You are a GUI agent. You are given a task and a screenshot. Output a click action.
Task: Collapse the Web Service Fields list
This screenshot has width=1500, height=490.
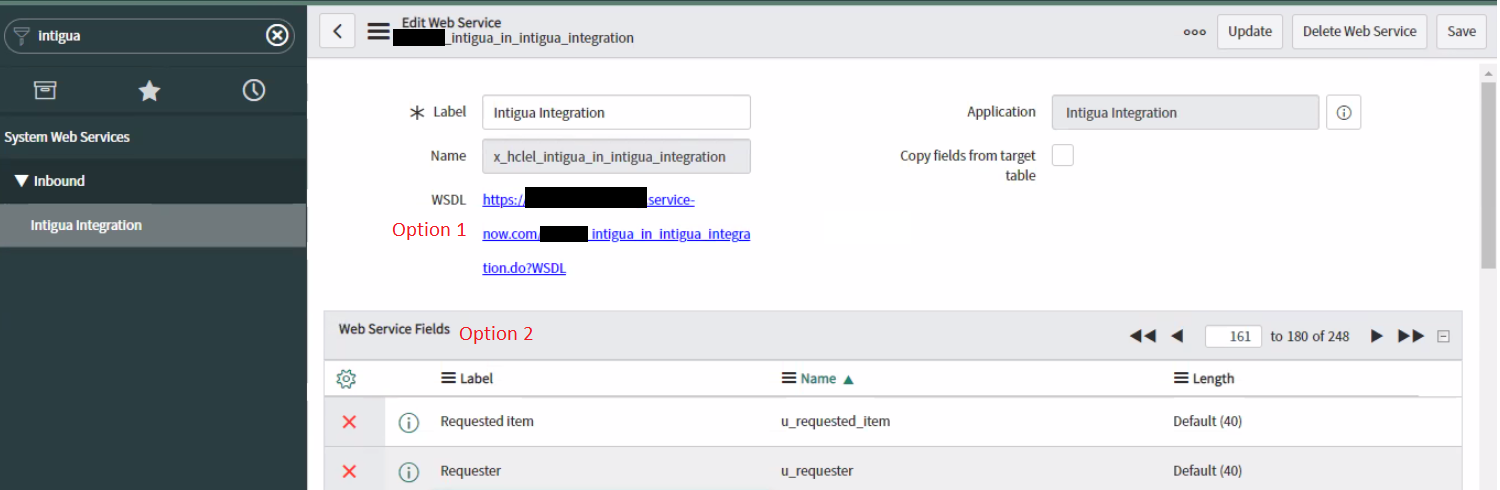click(x=1443, y=337)
